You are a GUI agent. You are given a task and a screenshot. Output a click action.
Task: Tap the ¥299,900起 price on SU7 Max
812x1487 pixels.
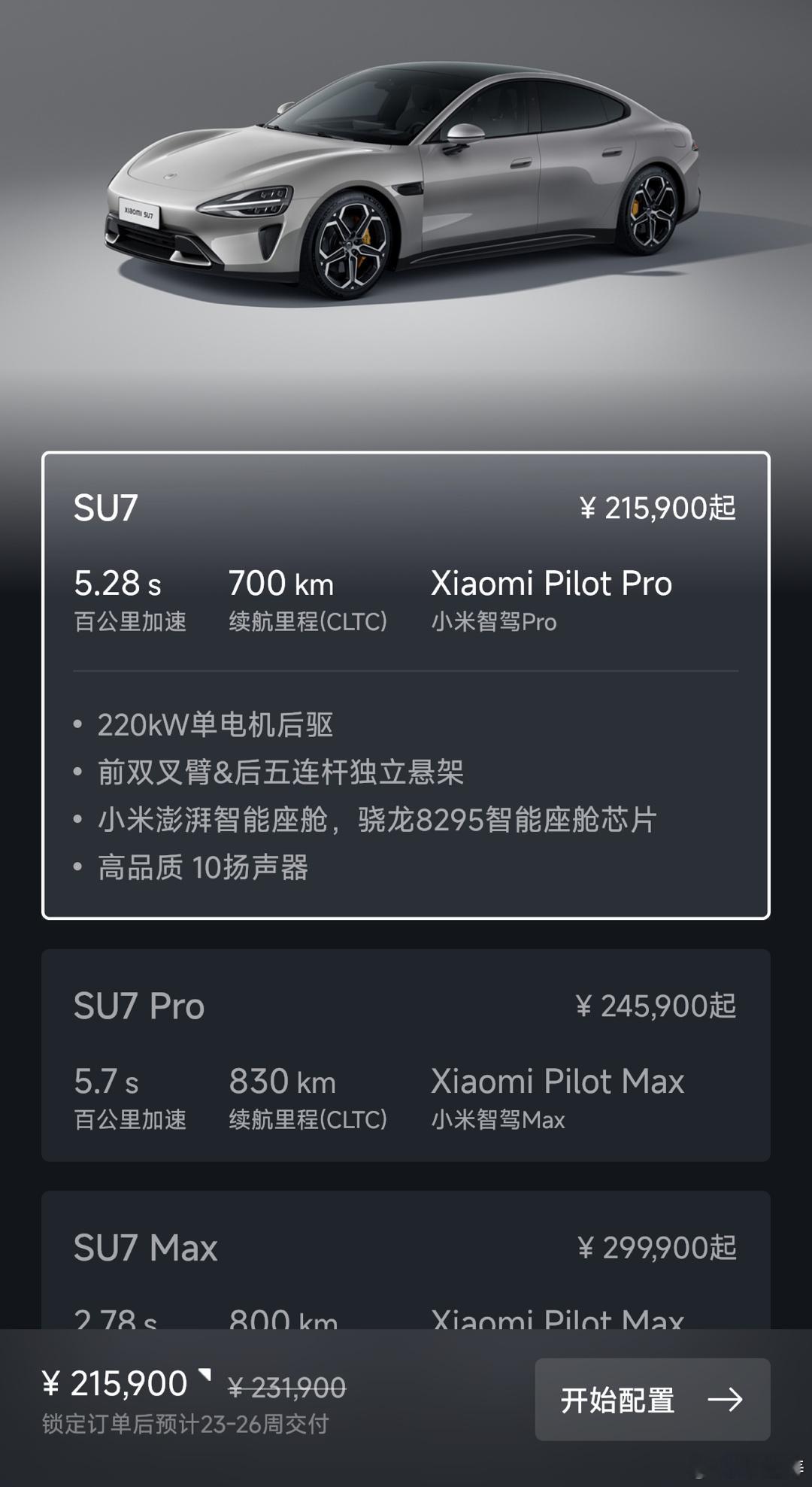[657, 1248]
